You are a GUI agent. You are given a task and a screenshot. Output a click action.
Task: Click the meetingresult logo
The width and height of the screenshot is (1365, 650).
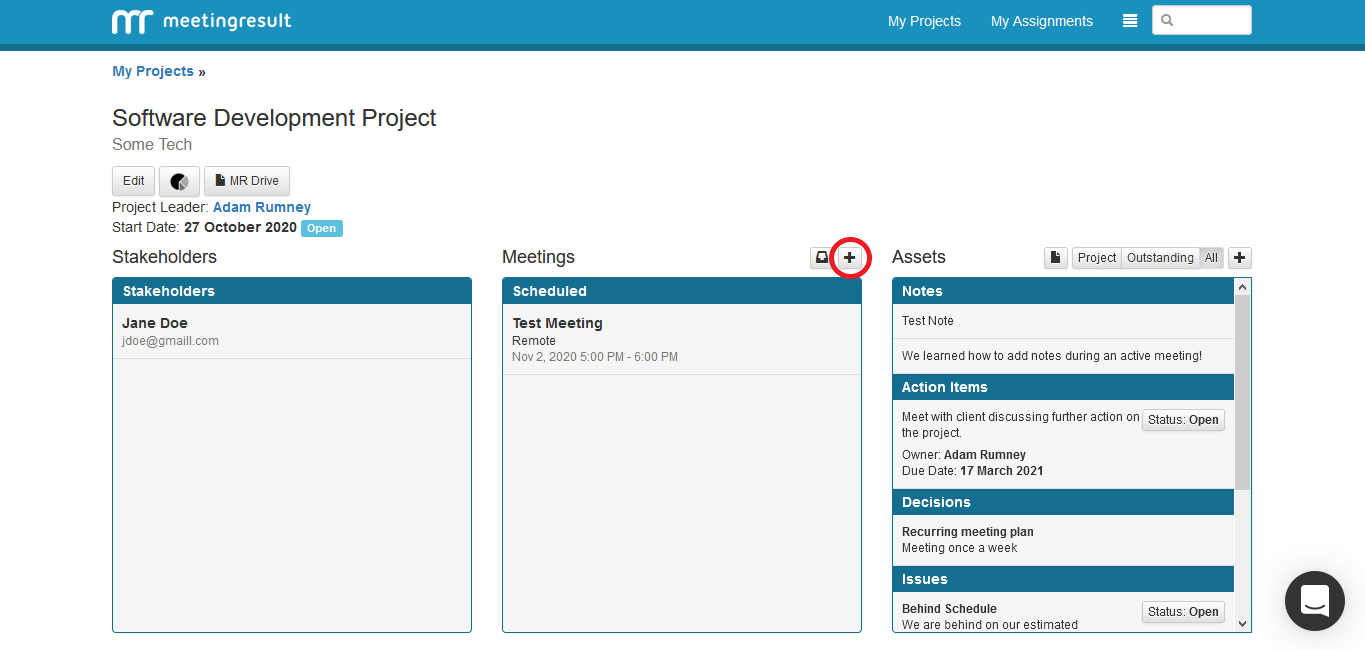pyautogui.click(x=202, y=21)
